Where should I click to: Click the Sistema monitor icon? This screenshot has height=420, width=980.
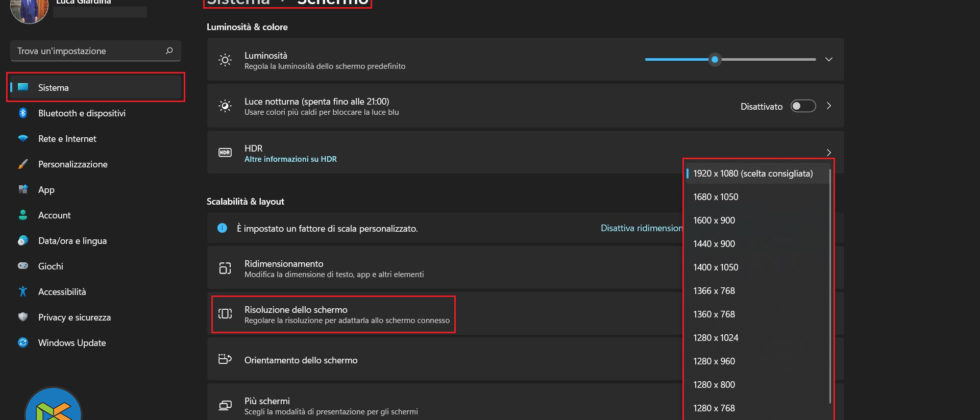[x=23, y=88]
